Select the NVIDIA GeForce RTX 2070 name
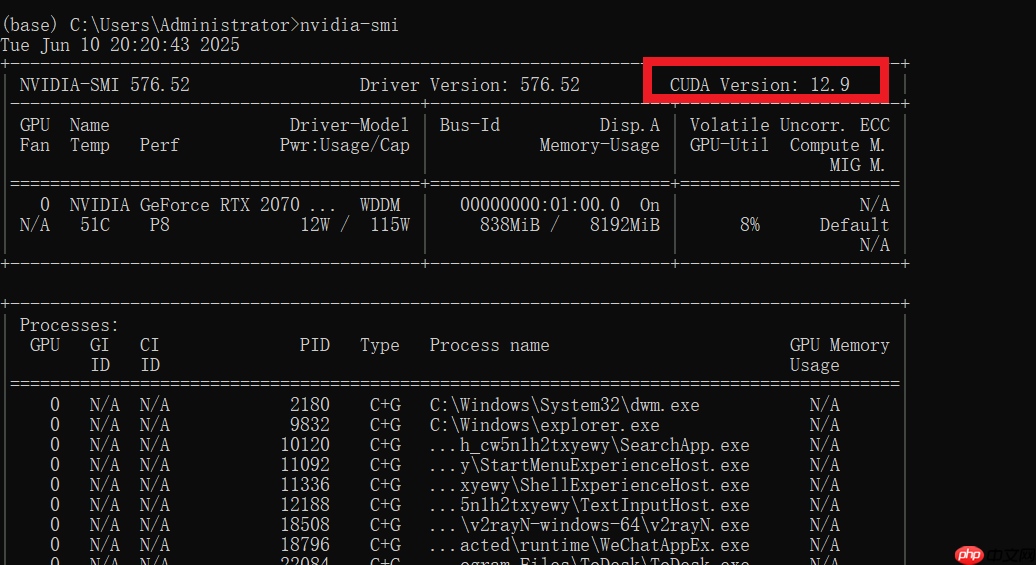This screenshot has height=565, width=1036. [x=184, y=205]
